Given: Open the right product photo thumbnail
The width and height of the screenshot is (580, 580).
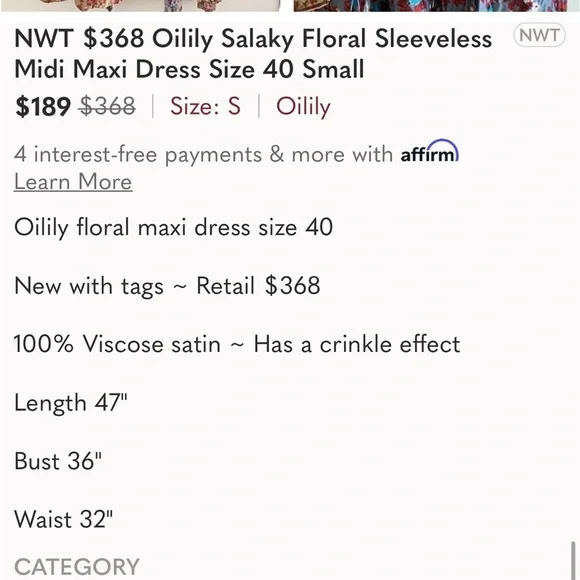Looking at the screenshot, I should [x=431, y=6].
